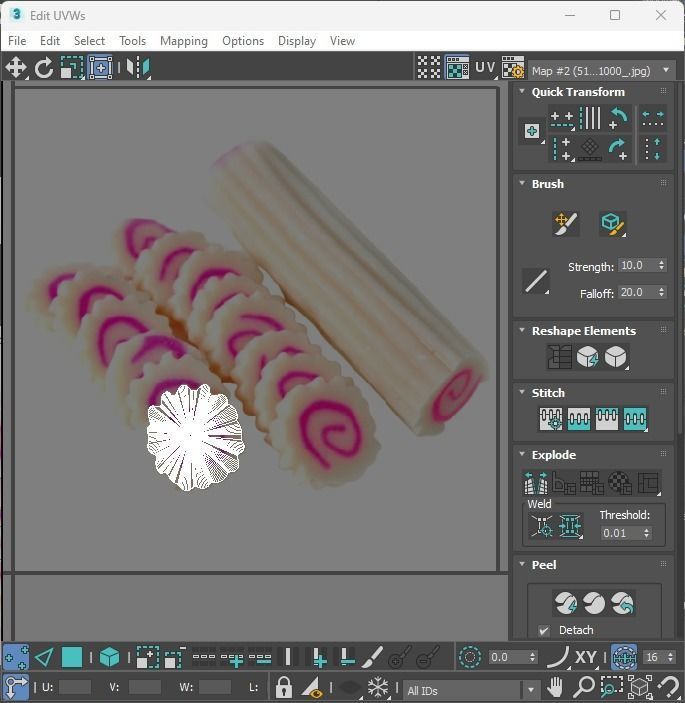Adjust the Falloff spinner arrows

pos(661,292)
